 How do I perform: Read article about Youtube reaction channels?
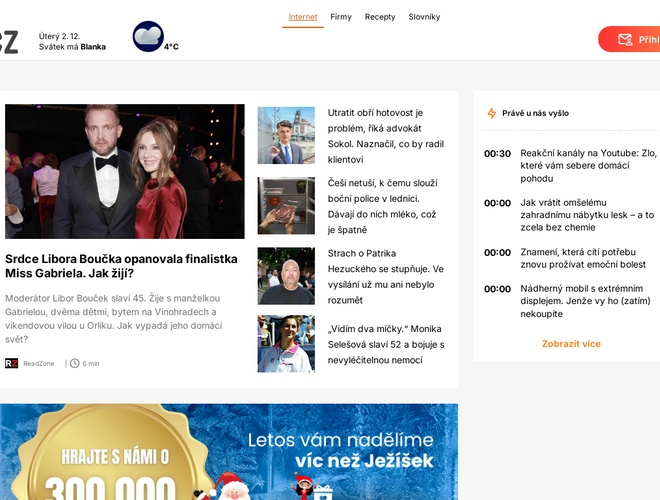588,166
